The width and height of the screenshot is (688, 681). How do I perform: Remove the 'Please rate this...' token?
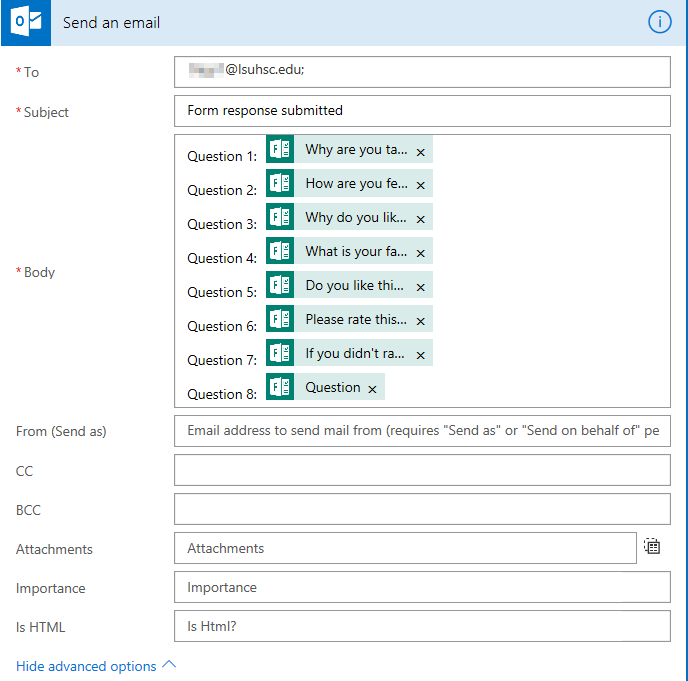421,322
